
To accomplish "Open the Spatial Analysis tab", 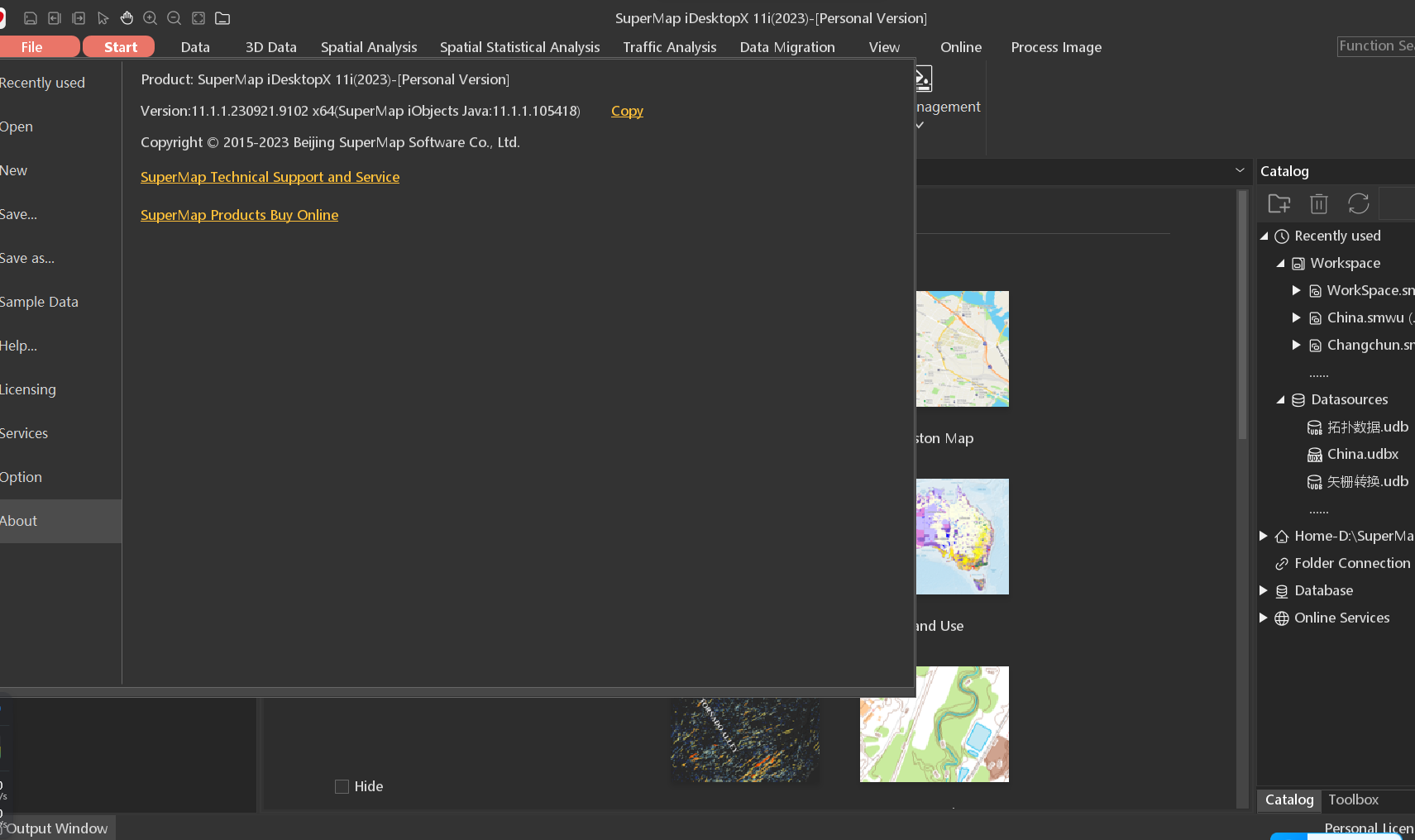I will pos(369,47).
